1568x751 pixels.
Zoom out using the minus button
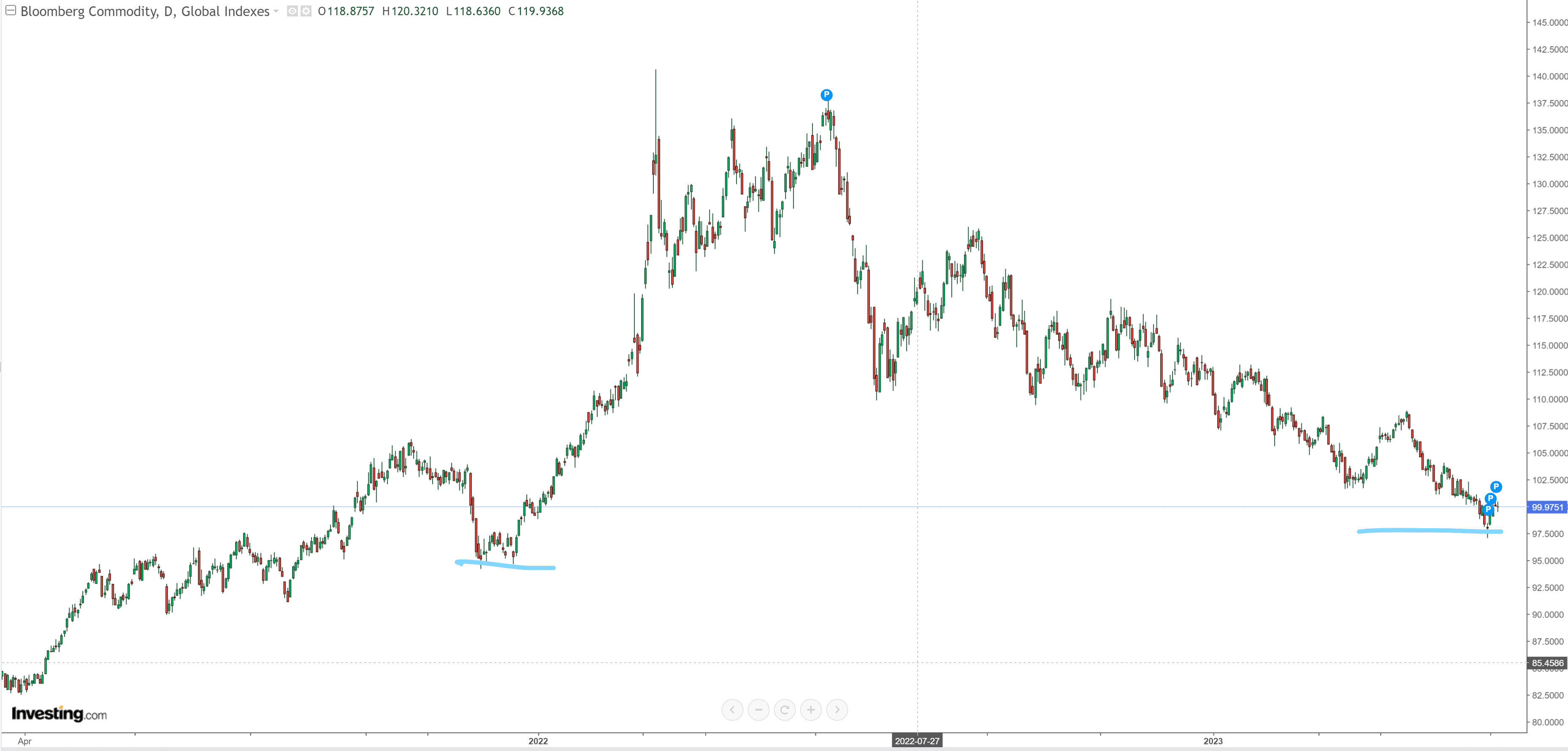click(x=758, y=710)
